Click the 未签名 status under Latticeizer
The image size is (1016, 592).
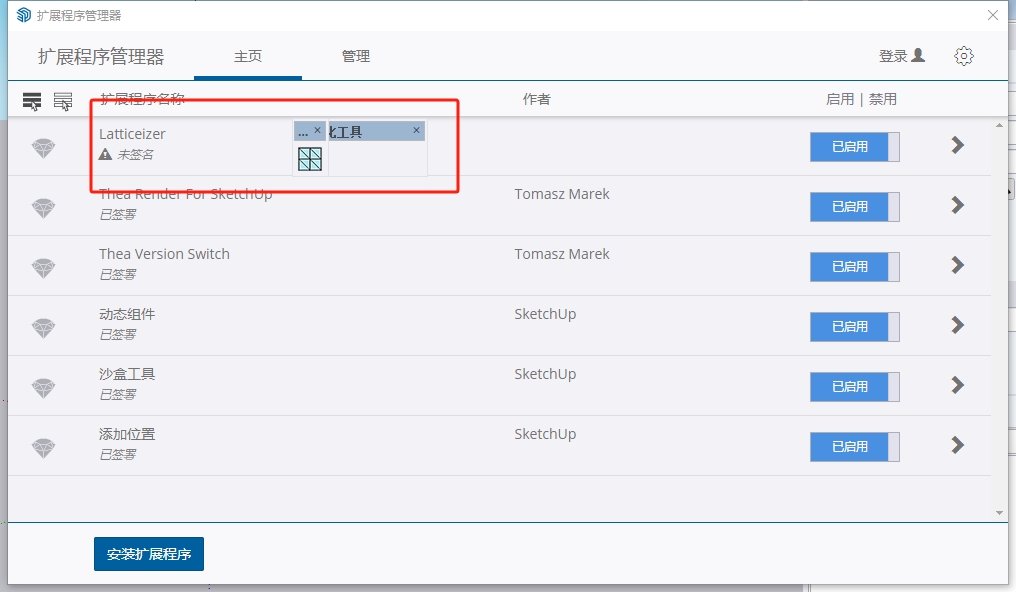[135, 154]
